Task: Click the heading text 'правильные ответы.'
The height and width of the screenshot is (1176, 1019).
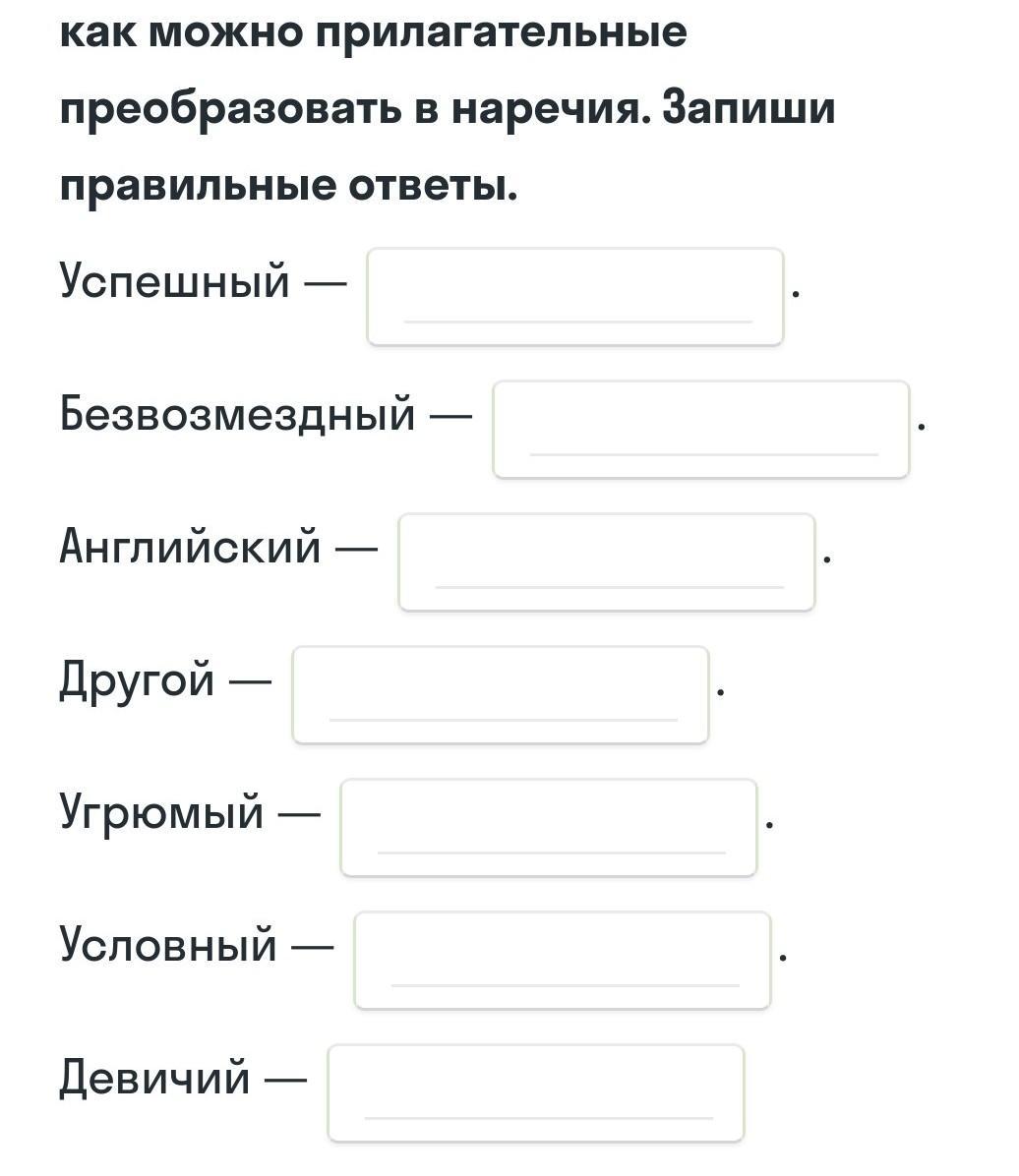Action: click(289, 185)
